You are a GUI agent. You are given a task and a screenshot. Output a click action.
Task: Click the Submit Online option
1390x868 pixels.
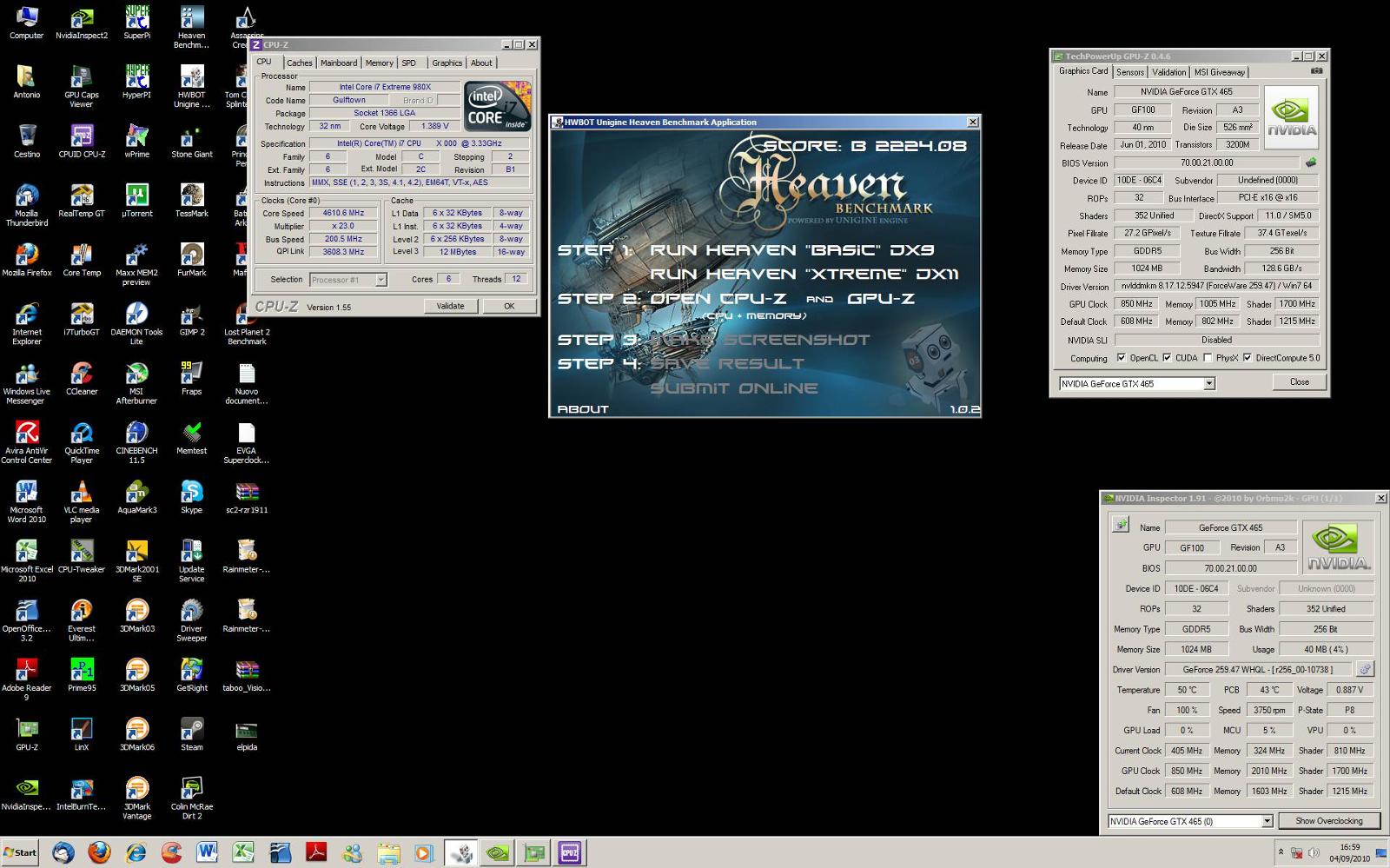[x=733, y=388]
